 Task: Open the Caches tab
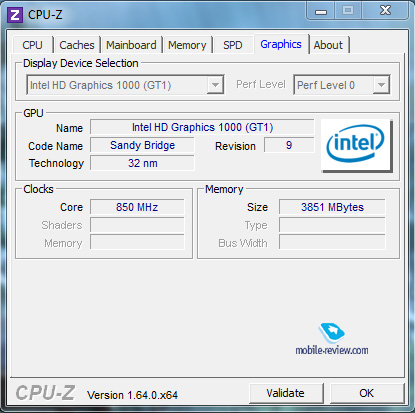(77, 45)
